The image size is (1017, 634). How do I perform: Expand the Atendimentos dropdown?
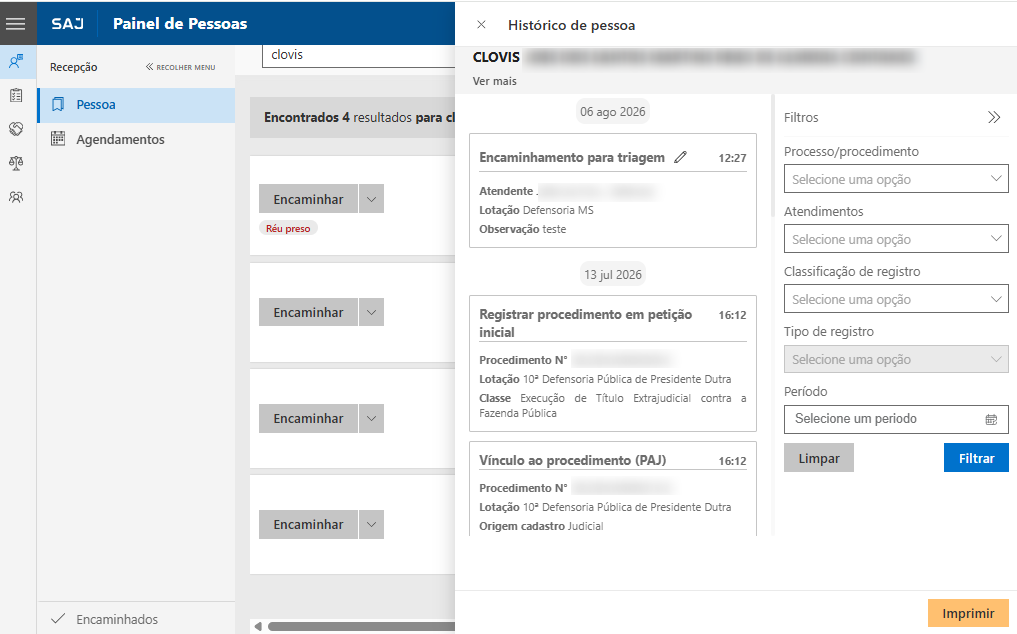tap(896, 239)
